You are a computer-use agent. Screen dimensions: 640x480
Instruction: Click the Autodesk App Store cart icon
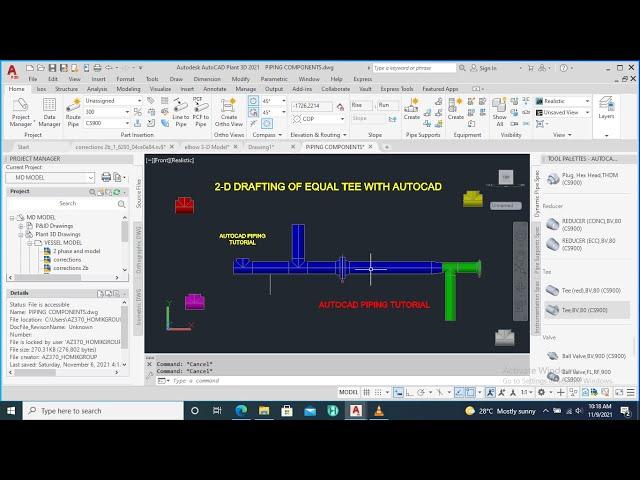pos(531,68)
